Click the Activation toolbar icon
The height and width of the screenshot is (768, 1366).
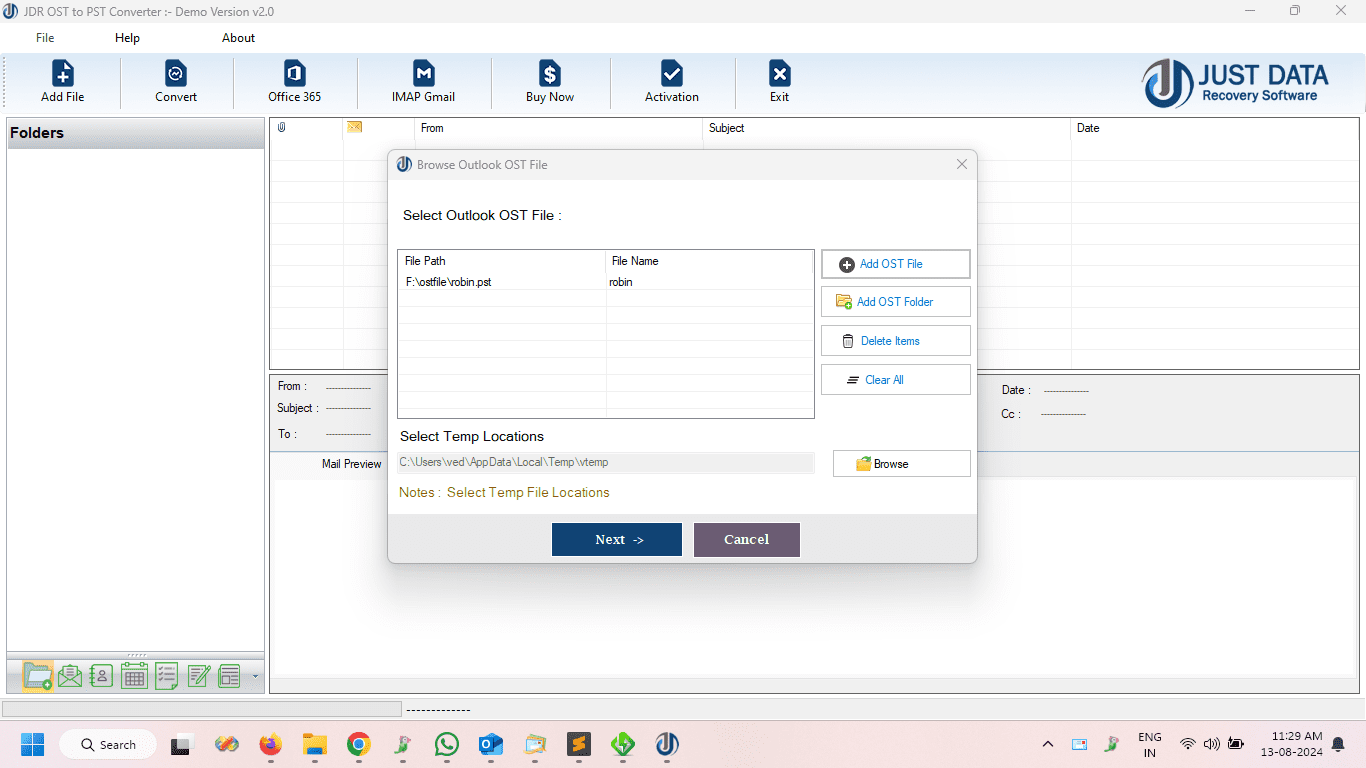671,80
